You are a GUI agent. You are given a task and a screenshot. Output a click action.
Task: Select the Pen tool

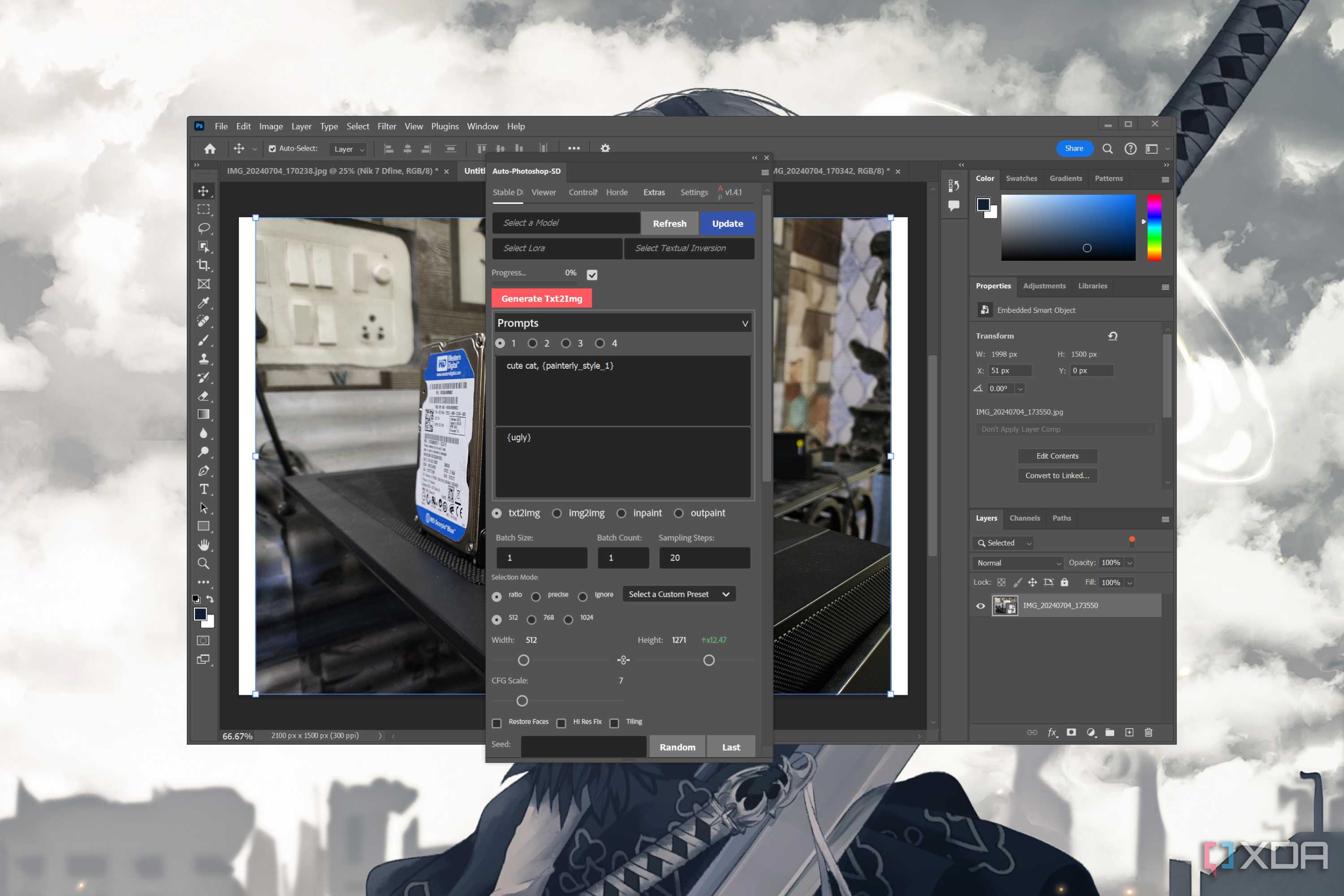203,470
